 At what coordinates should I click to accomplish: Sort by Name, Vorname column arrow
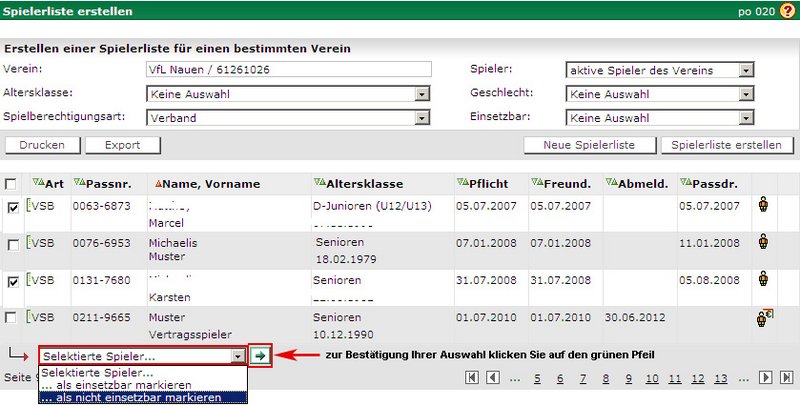(x=157, y=183)
